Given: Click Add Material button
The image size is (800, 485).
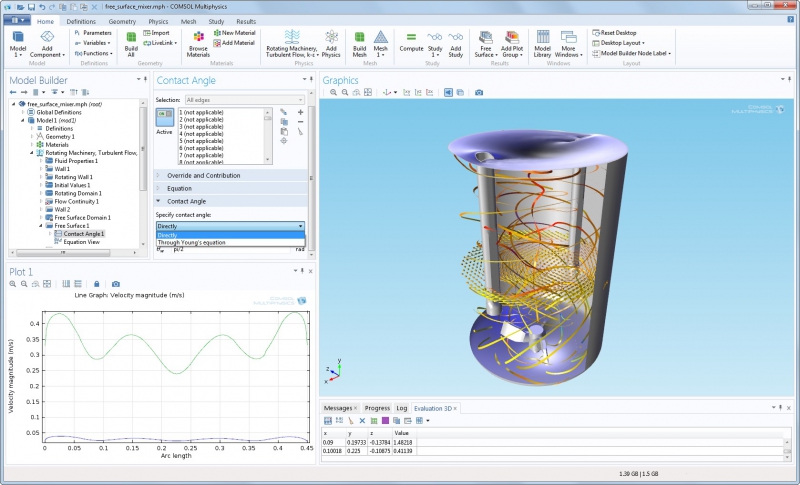Looking at the screenshot, I should (234, 43).
